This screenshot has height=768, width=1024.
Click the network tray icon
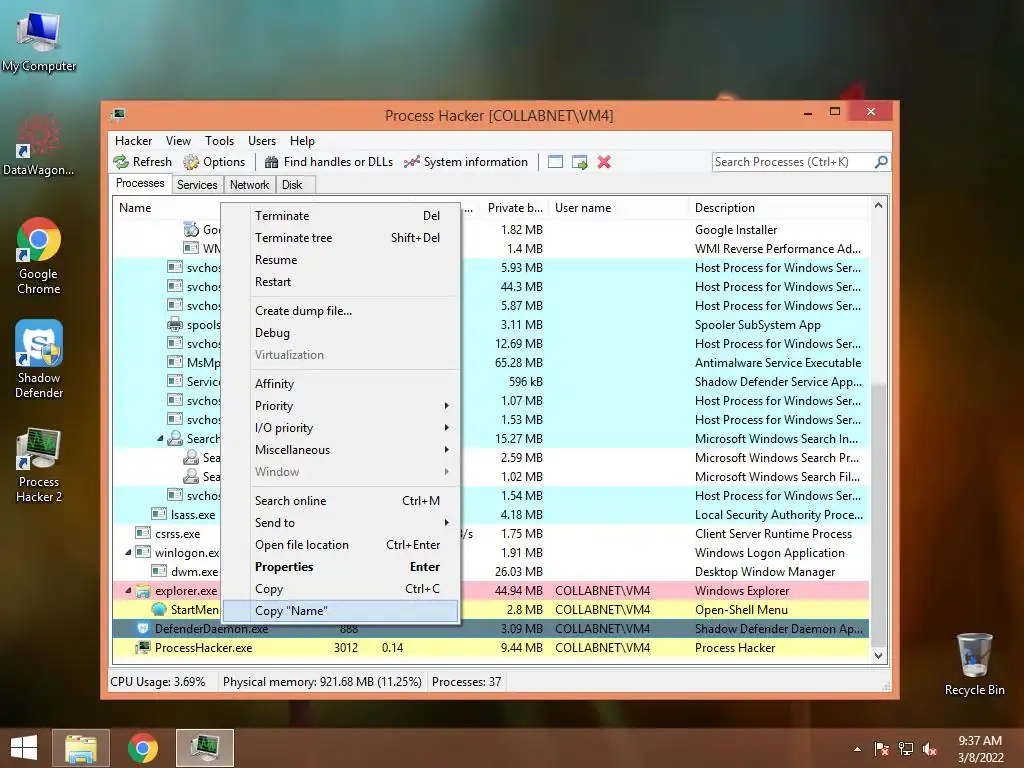click(x=906, y=749)
